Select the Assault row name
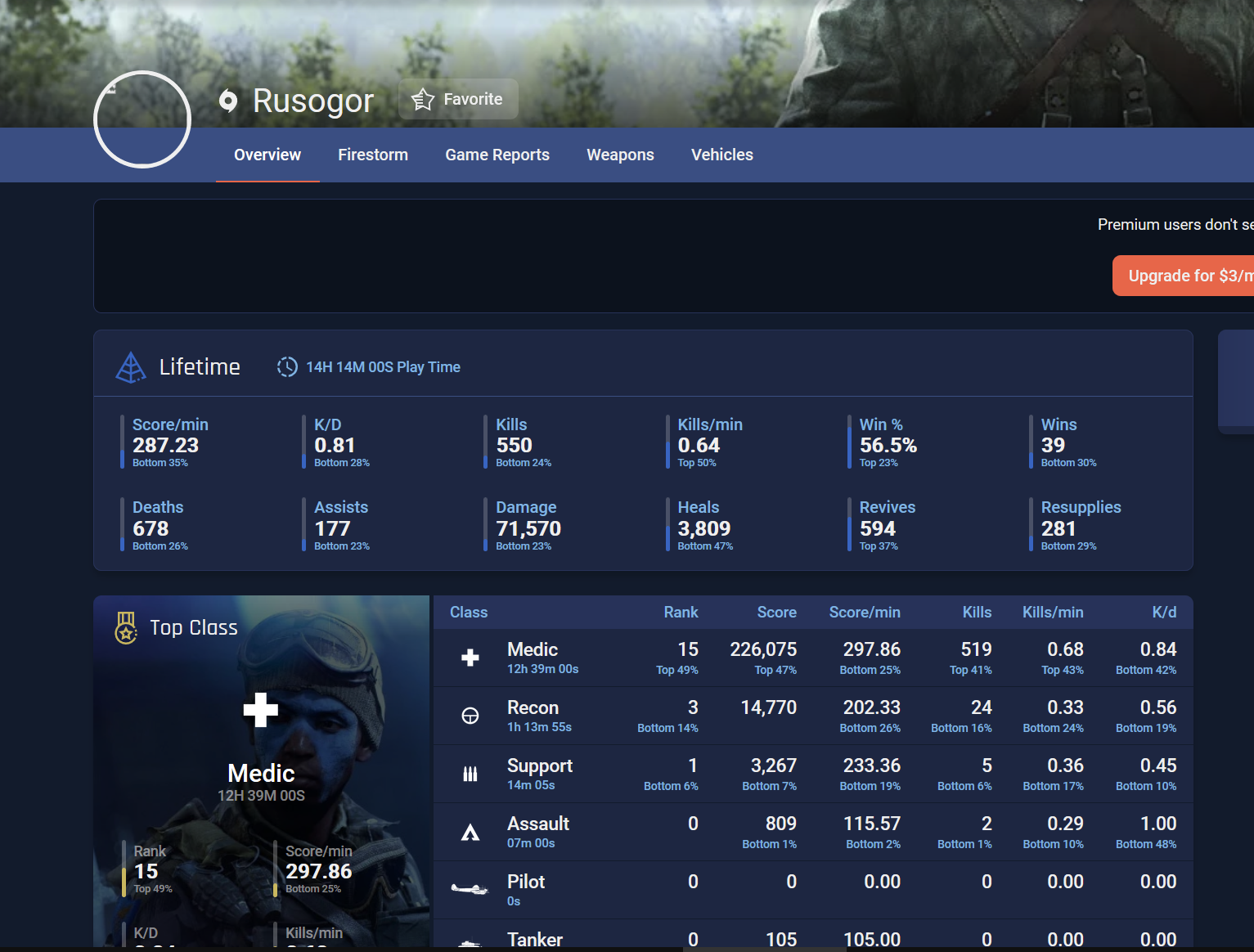Screen dimensions: 1254x952 (538, 824)
